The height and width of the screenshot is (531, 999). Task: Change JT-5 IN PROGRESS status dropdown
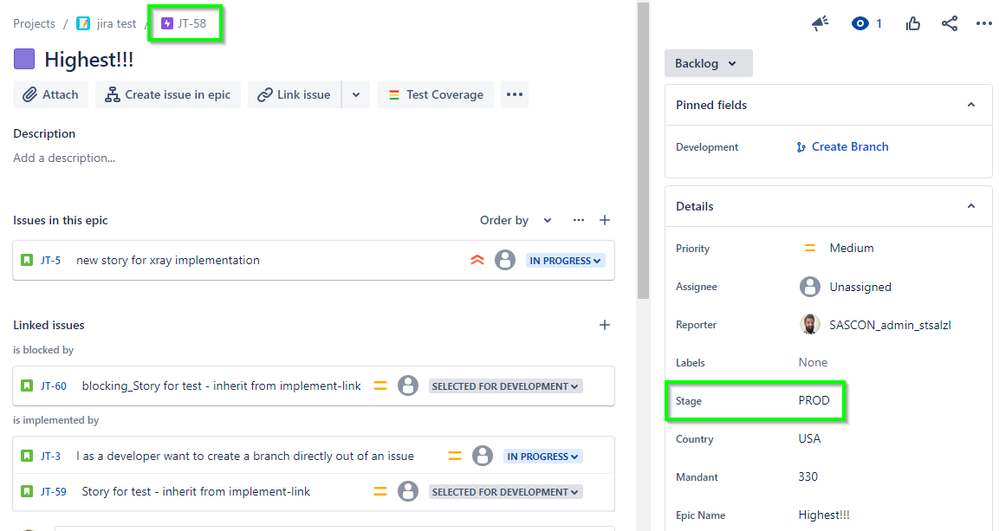coord(565,260)
